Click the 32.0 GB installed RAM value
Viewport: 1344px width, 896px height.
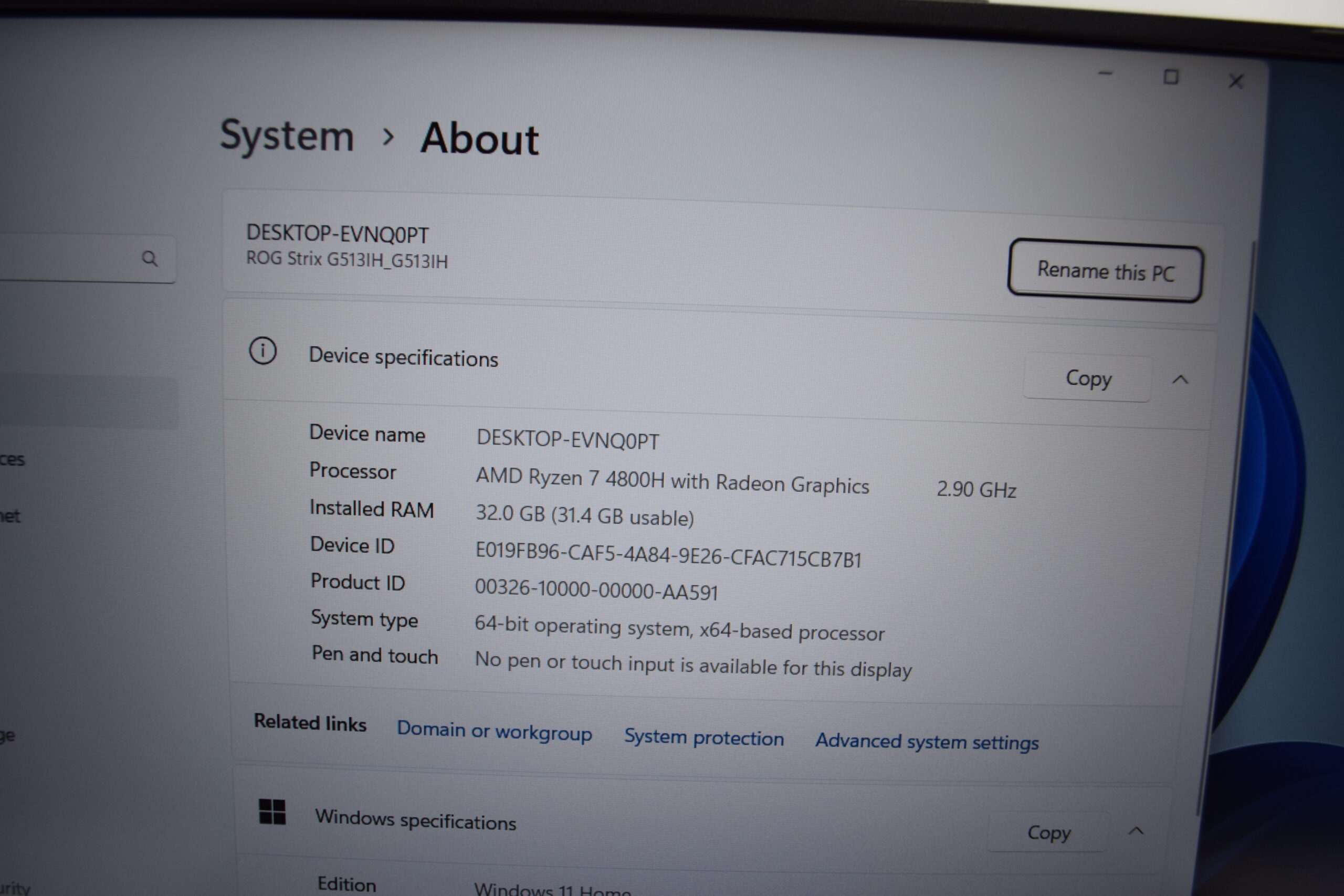(x=584, y=515)
